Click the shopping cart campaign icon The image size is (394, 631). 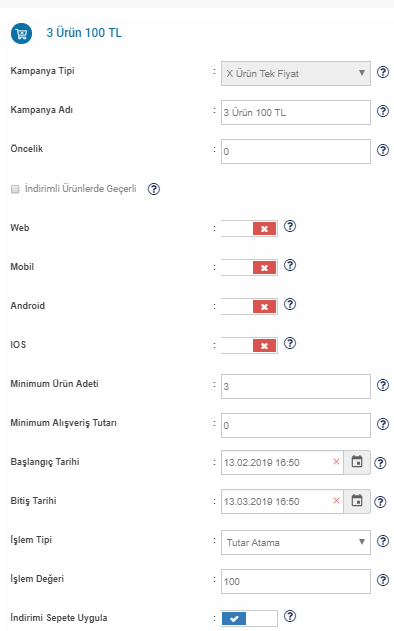[21, 33]
